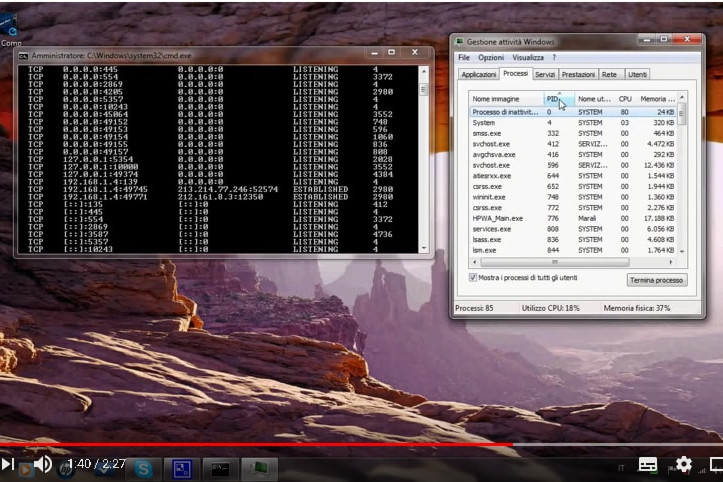Select the wininit.exe process

[x=573, y=197]
